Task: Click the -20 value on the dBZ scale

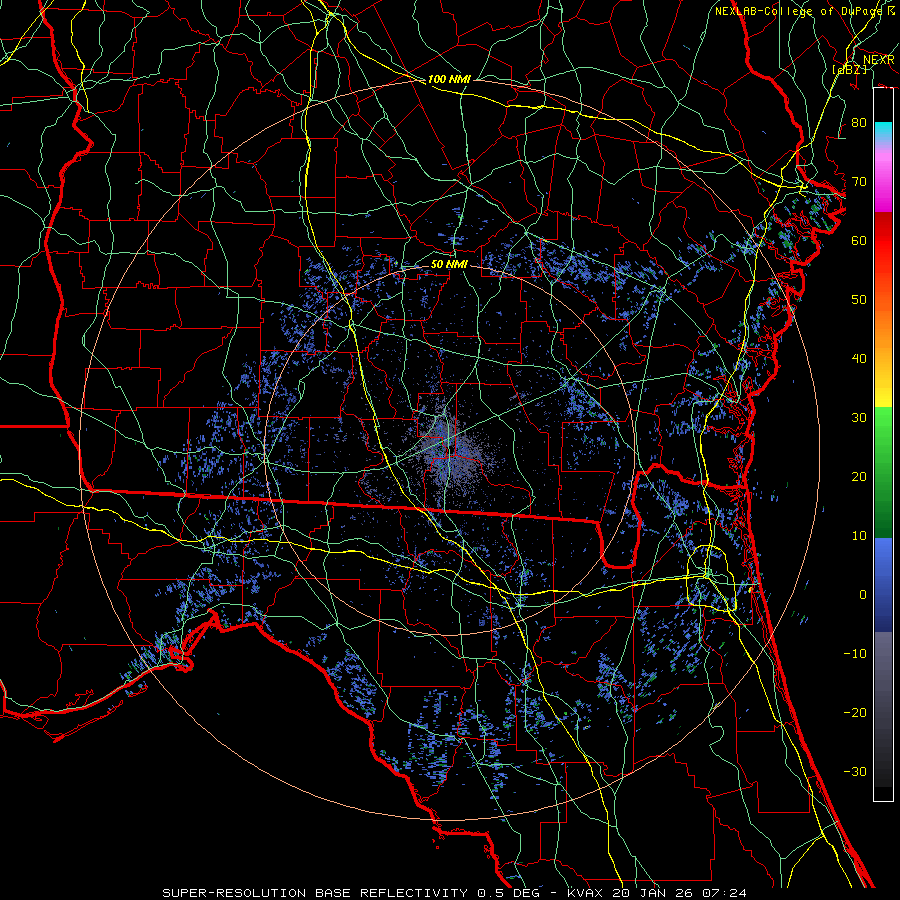Action: (855, 713)
